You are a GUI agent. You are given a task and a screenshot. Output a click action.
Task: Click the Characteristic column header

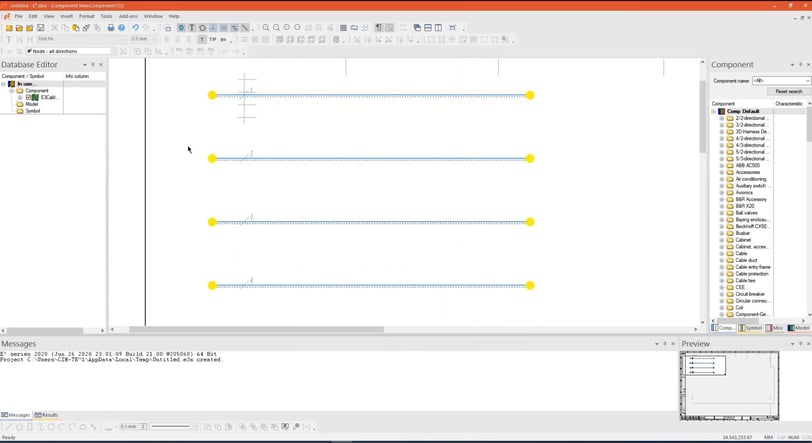790,104
